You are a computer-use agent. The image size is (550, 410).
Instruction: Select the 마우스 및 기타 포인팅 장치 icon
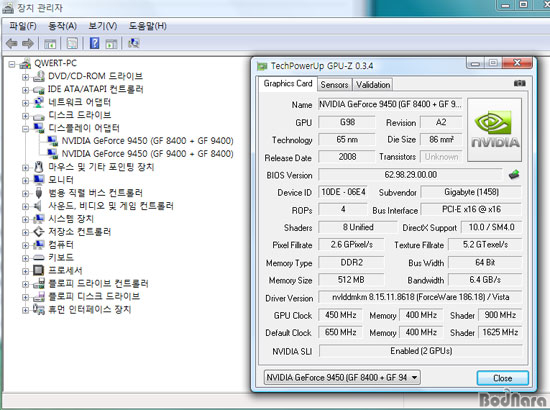tap(39, 167)
